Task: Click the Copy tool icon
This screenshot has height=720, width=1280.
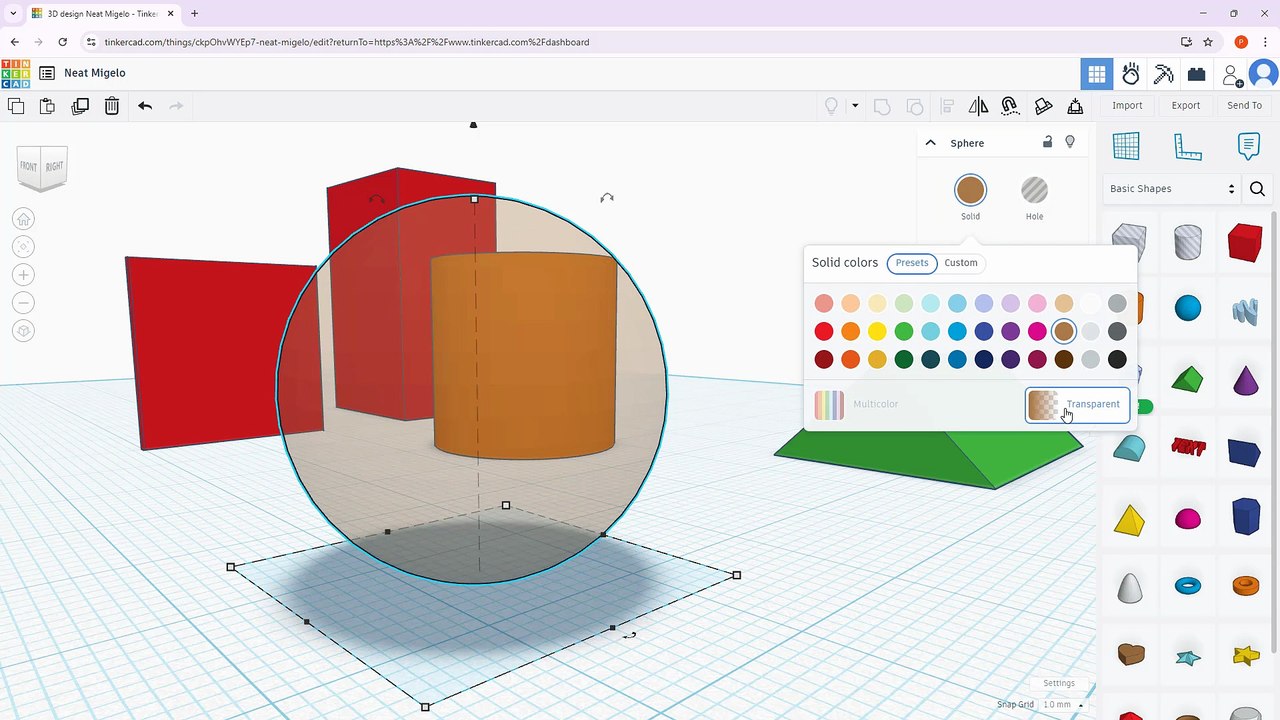Action: click(15, 106)
